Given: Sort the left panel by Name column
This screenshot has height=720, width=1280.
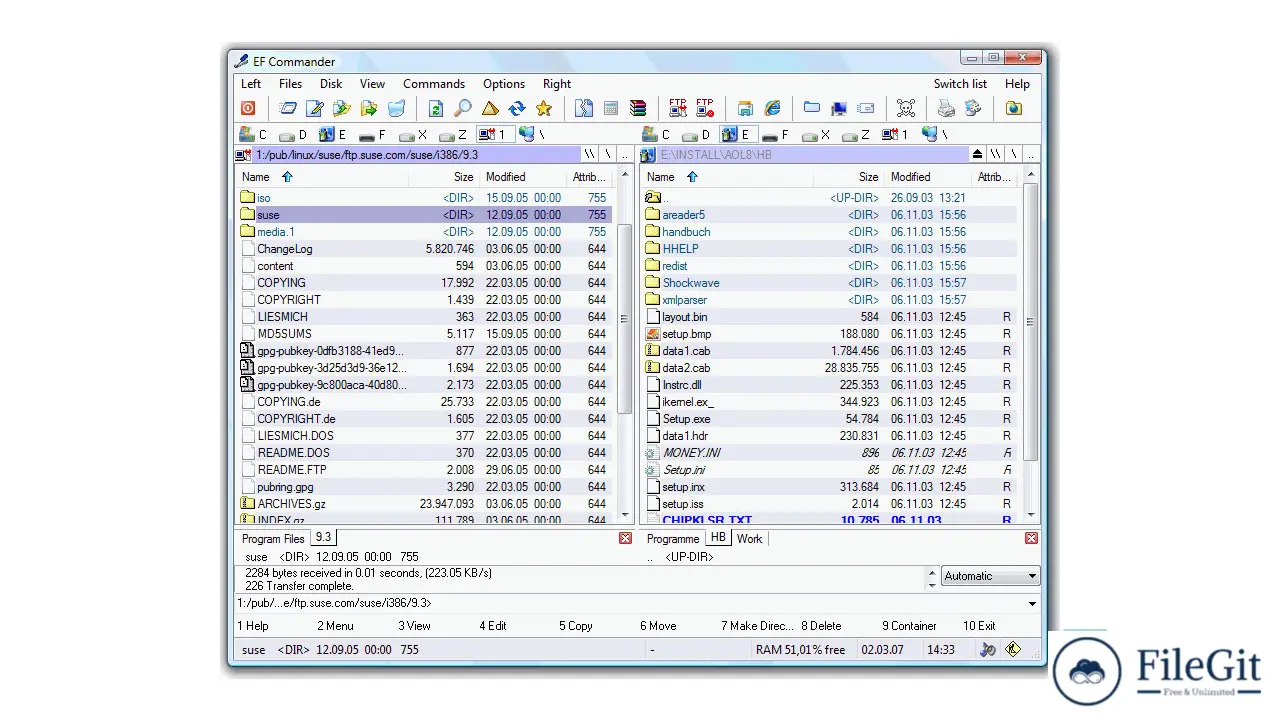Looking at the screenshot, I should tap(322, 177).
